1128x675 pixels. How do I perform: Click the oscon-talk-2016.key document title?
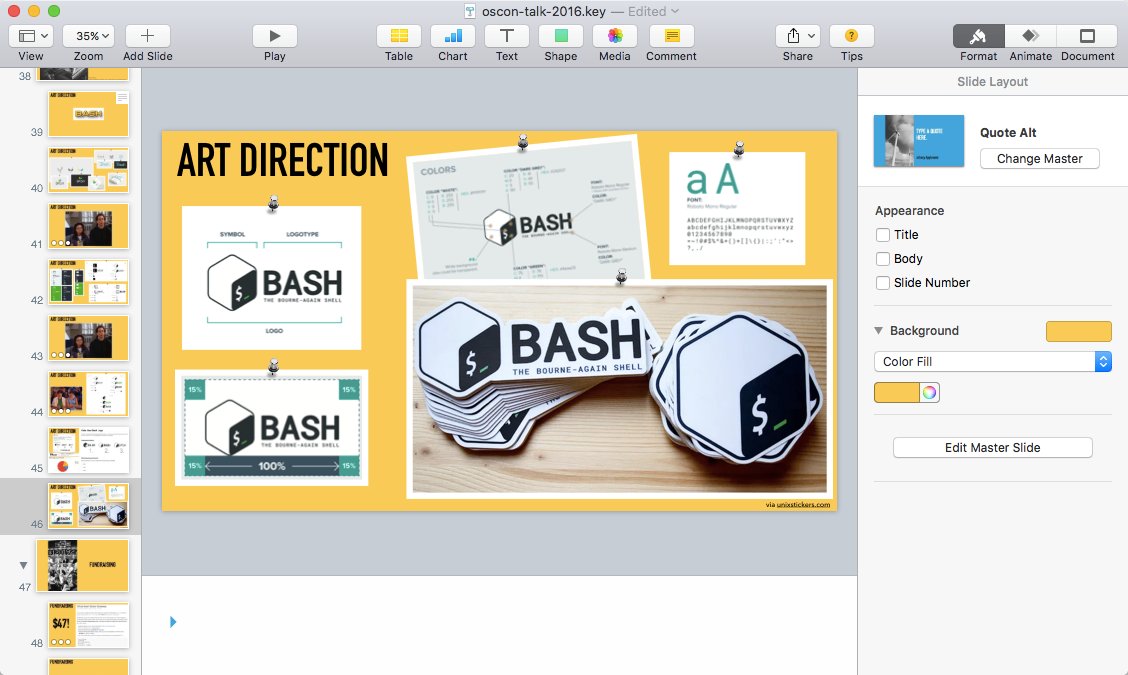click(x=543, y=12)
